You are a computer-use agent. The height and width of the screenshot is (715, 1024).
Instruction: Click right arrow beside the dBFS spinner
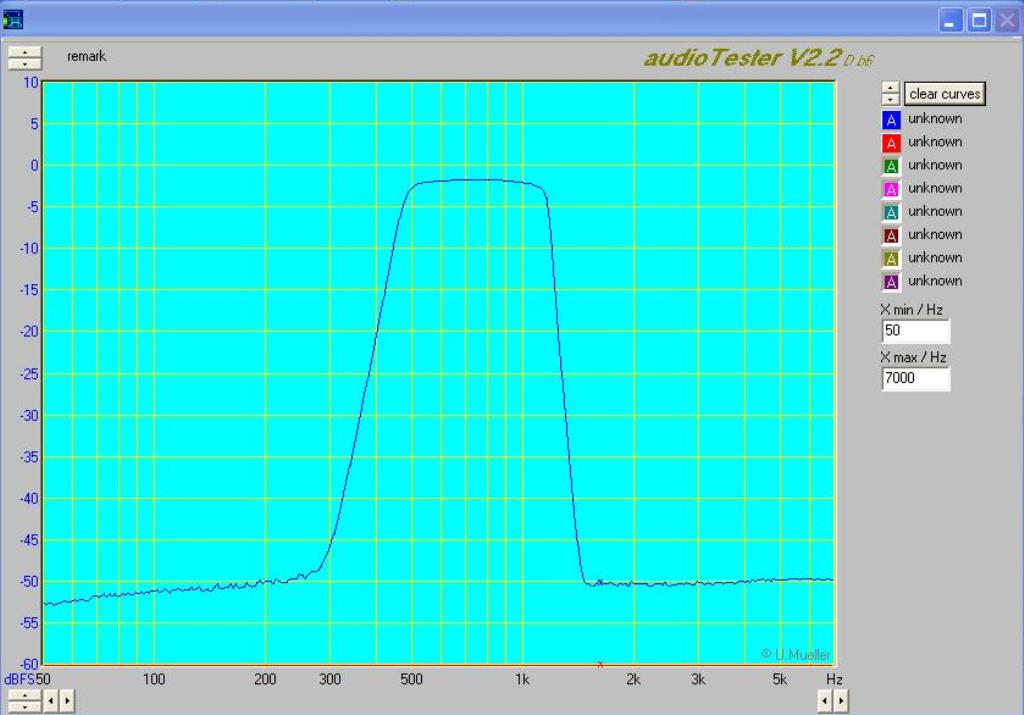point(67,701)
